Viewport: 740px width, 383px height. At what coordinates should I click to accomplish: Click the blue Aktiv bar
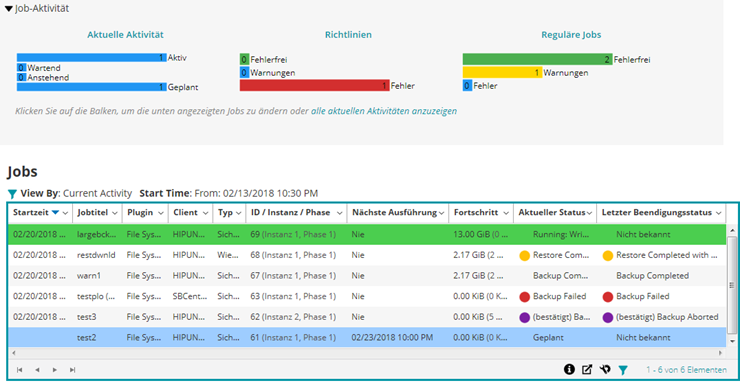pos(92,58)
